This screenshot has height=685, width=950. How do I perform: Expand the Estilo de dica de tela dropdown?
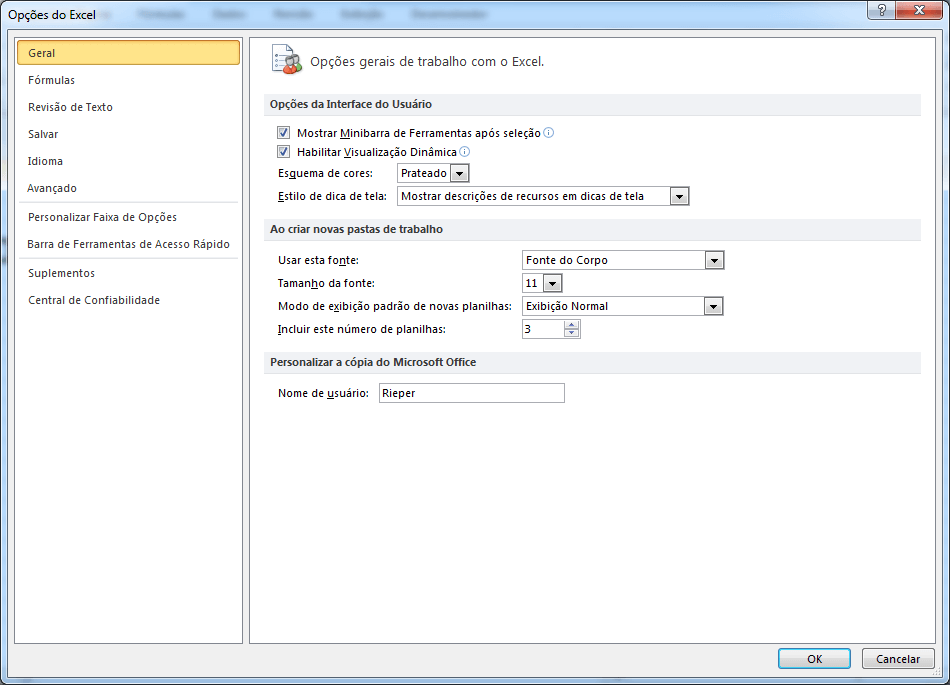[680, 196]
